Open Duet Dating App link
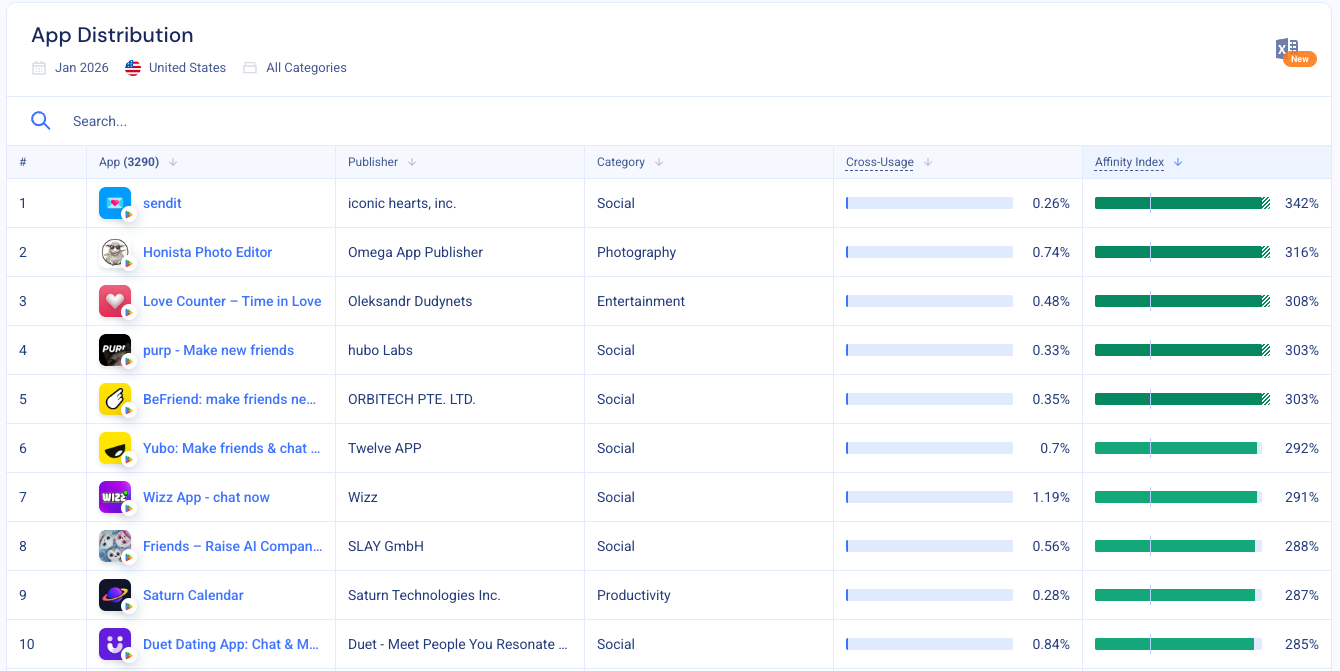Viewport: 1340px width, 671px height. pyautogui.click(x=231, y=644)
